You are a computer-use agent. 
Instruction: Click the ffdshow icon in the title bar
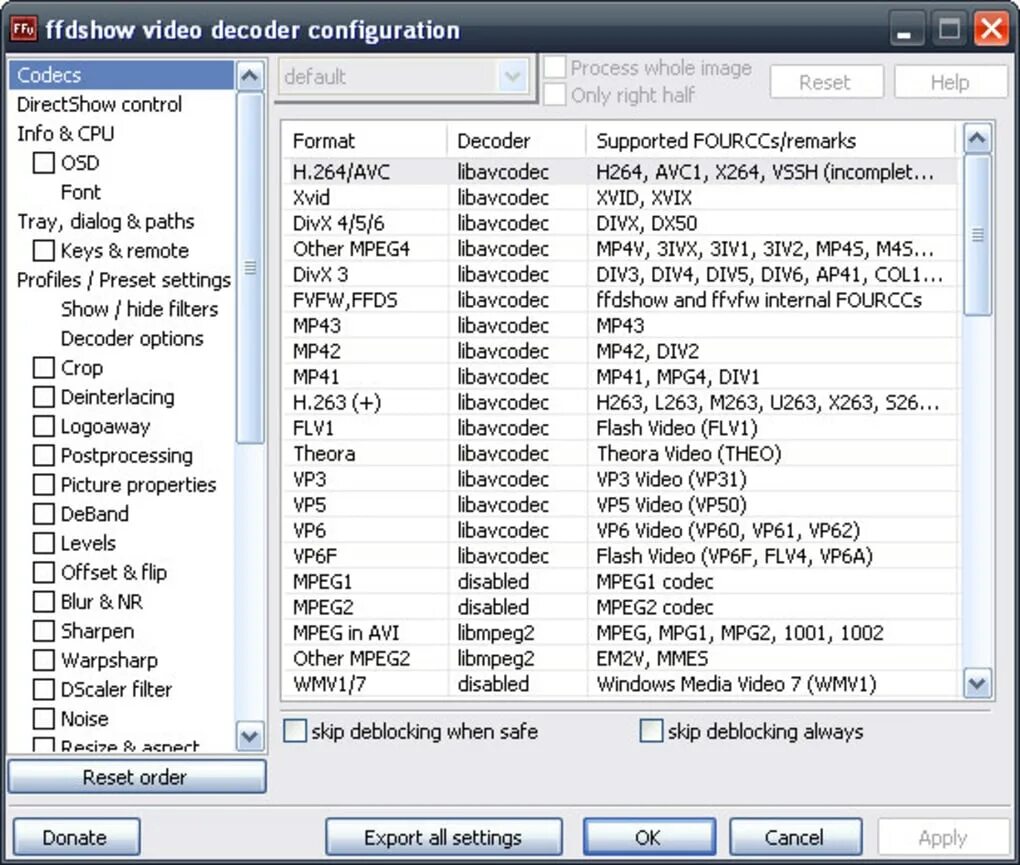23,29
